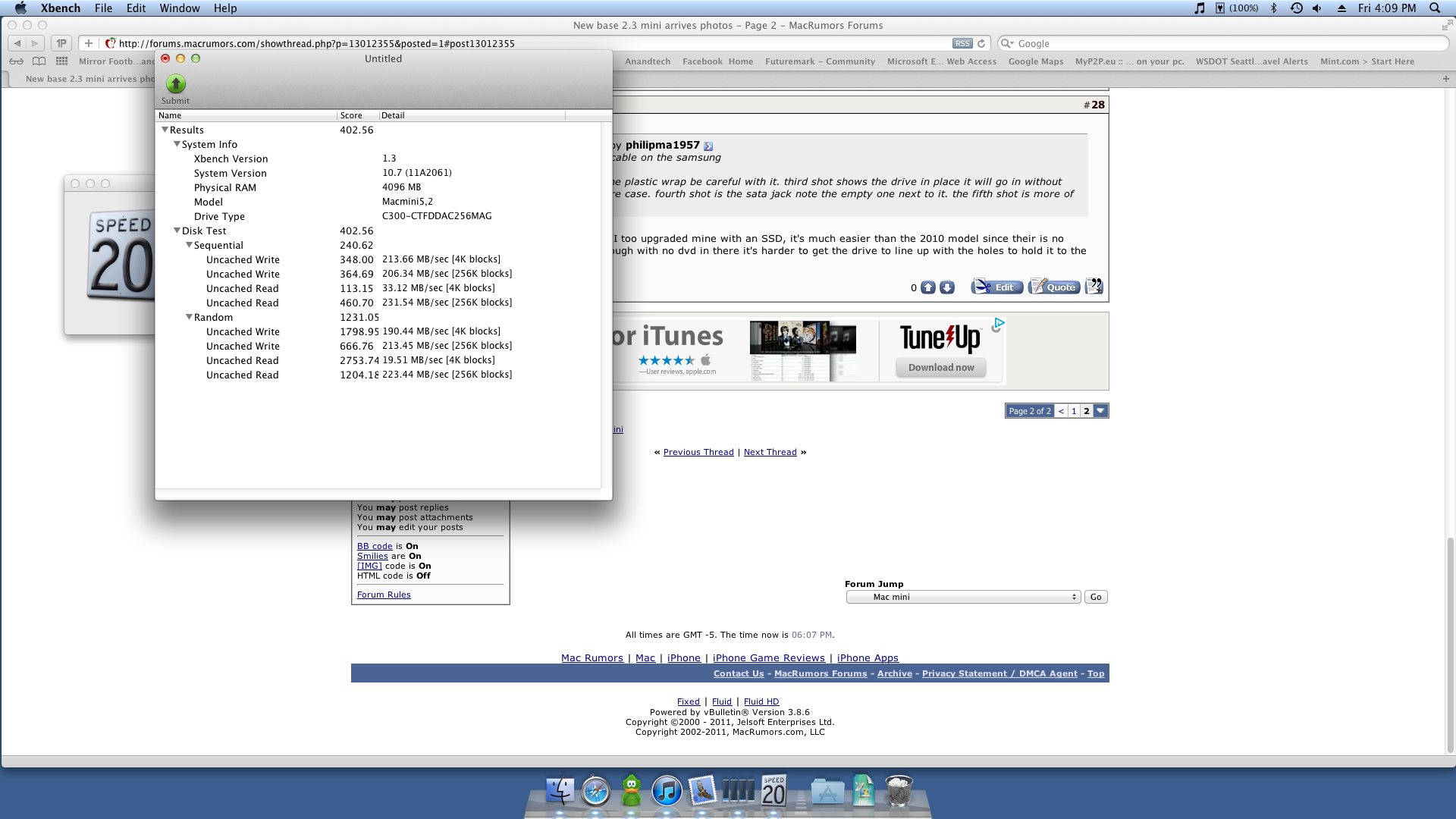Collapse the Random disclosure triangle
Screen dimensions: 1456x819
(189, 318)
